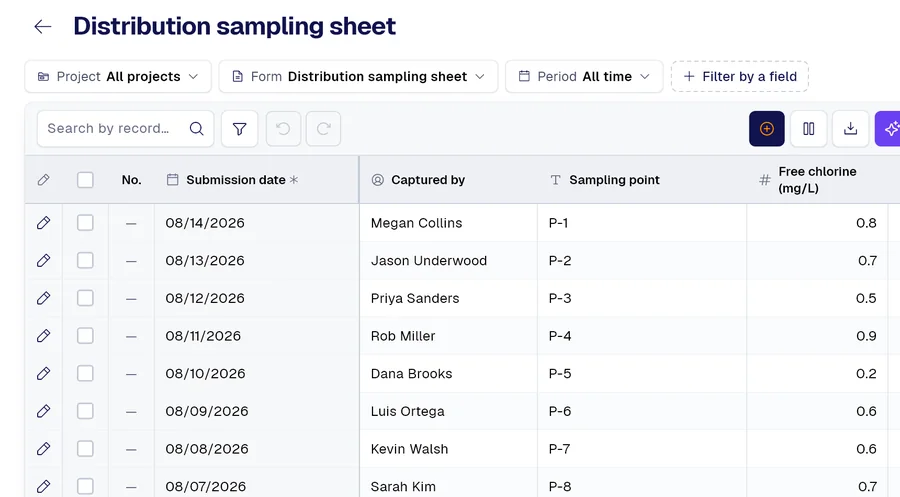Image resolution: width=900 pixels, height=497 pixels.
Task: Click the header pencil edit icon
Action: (43, 180)
